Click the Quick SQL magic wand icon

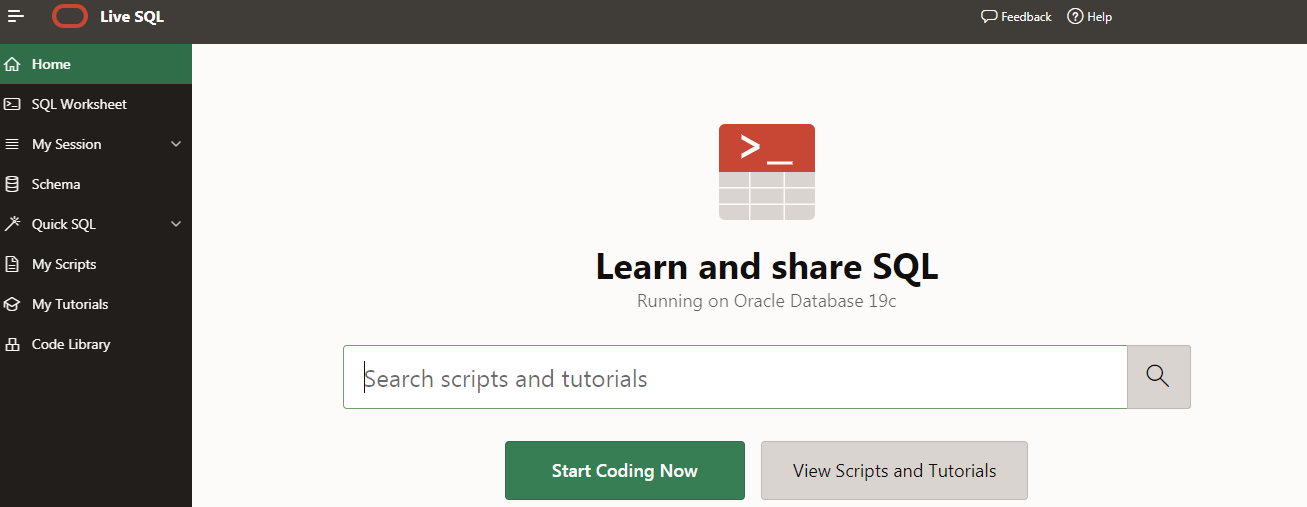(x=12, y=224)
